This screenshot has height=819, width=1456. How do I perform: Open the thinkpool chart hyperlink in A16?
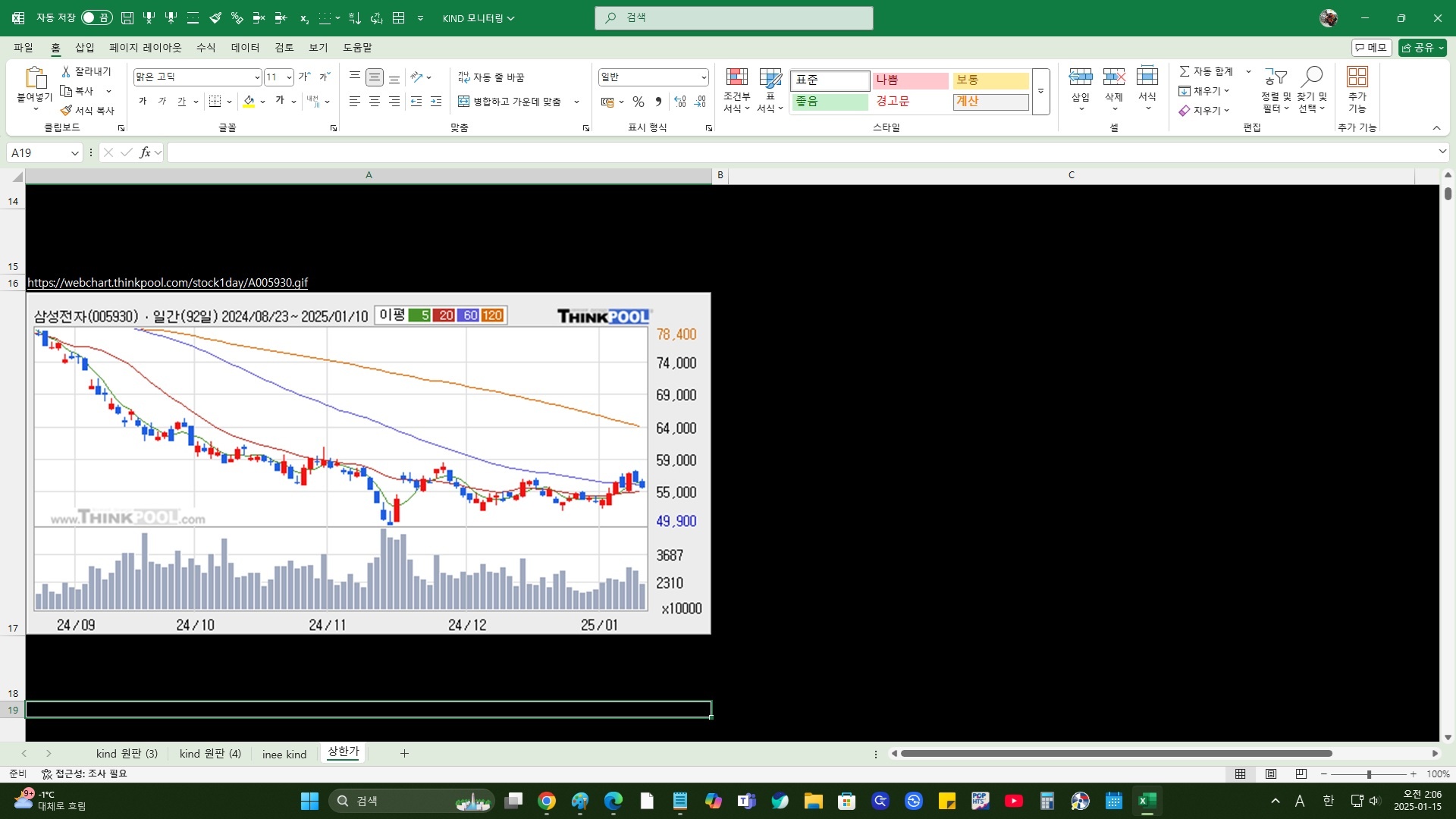click(168, 283)
